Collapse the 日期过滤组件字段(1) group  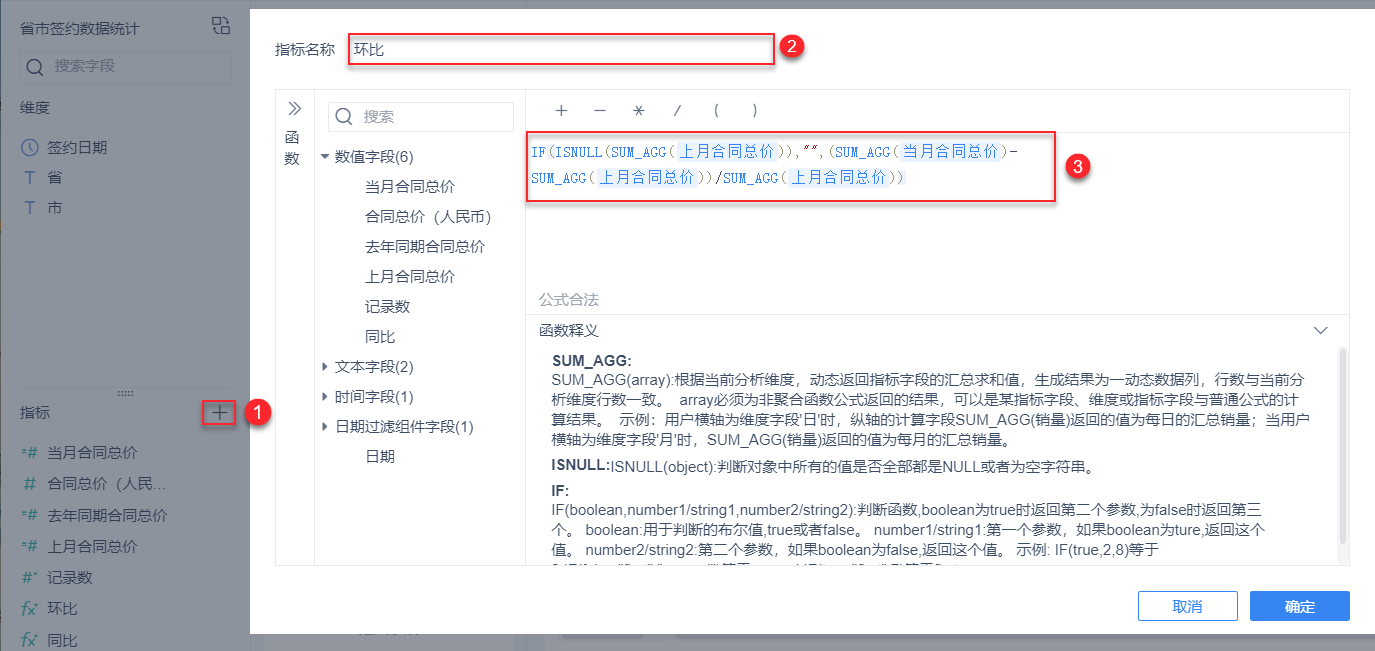click(x=325, y=427)
